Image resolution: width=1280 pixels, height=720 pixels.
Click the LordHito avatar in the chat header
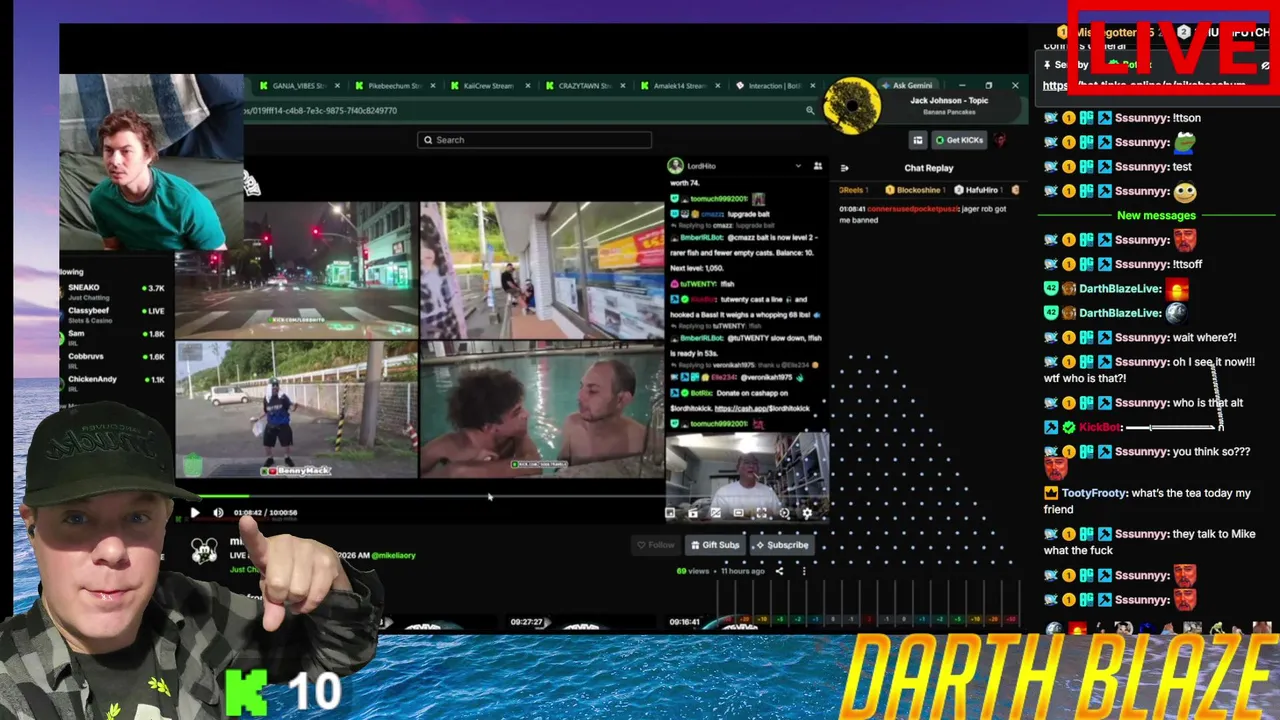point(675,166)
